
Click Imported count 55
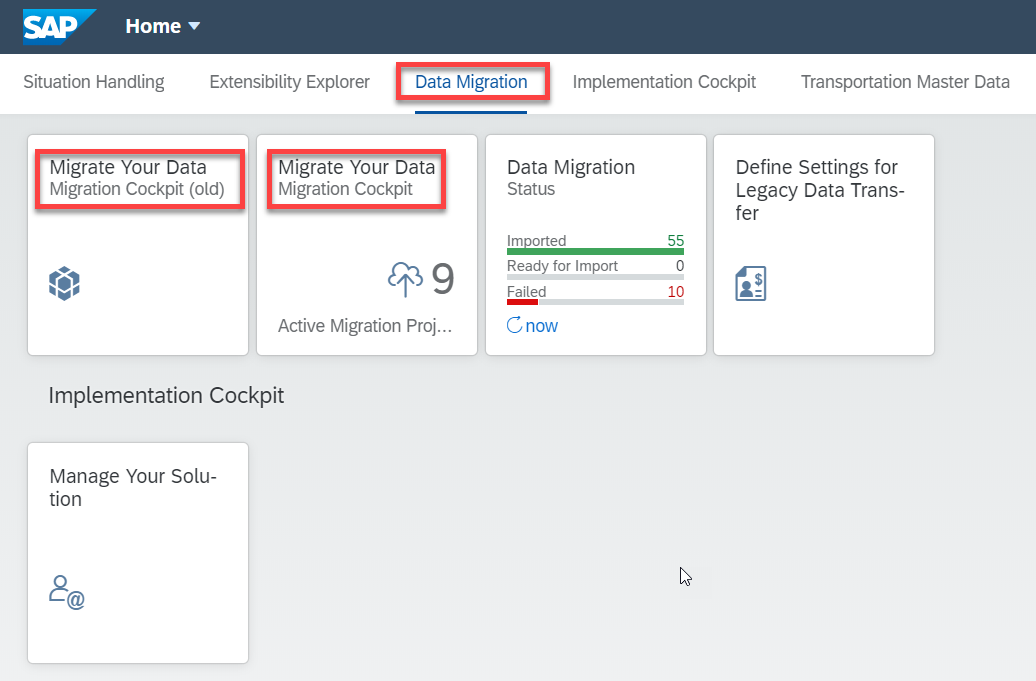(x=675, y=240)
